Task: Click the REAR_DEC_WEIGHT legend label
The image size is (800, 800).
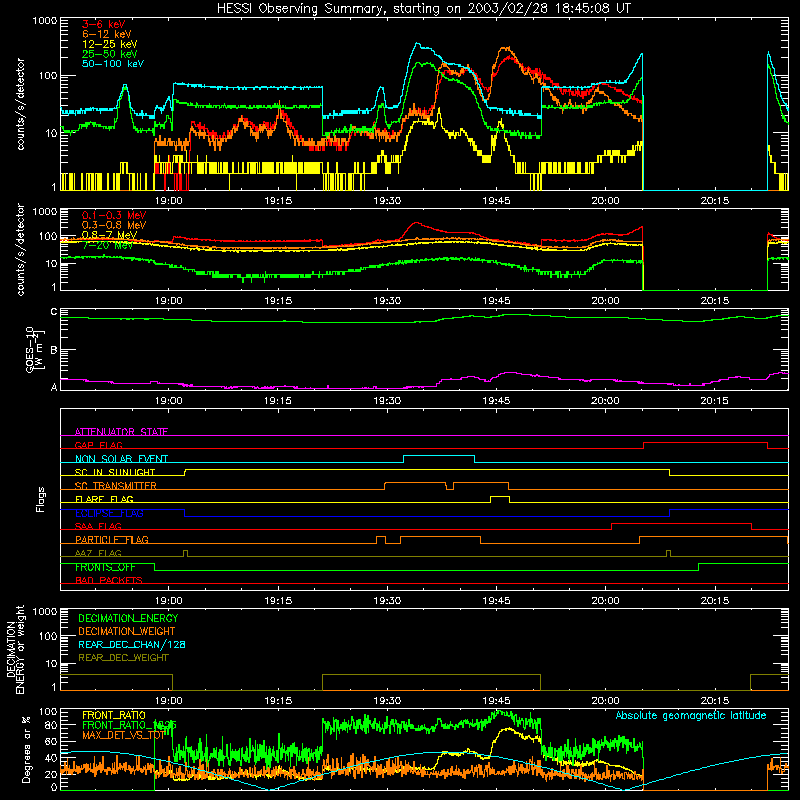Action: pyautogui.click(x=123, y=658)
